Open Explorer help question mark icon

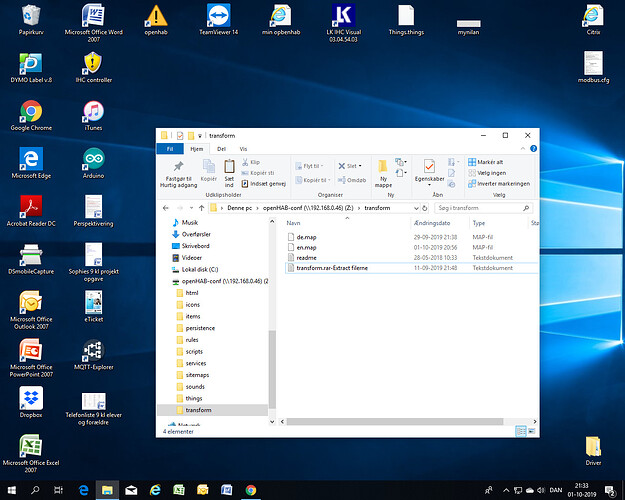[533, 148]
